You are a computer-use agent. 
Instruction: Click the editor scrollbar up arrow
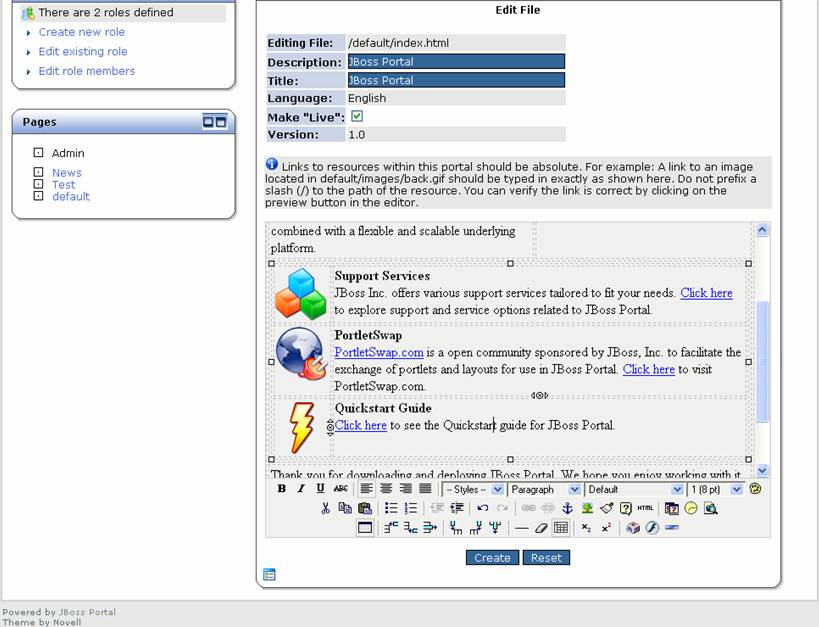(762, 230)
